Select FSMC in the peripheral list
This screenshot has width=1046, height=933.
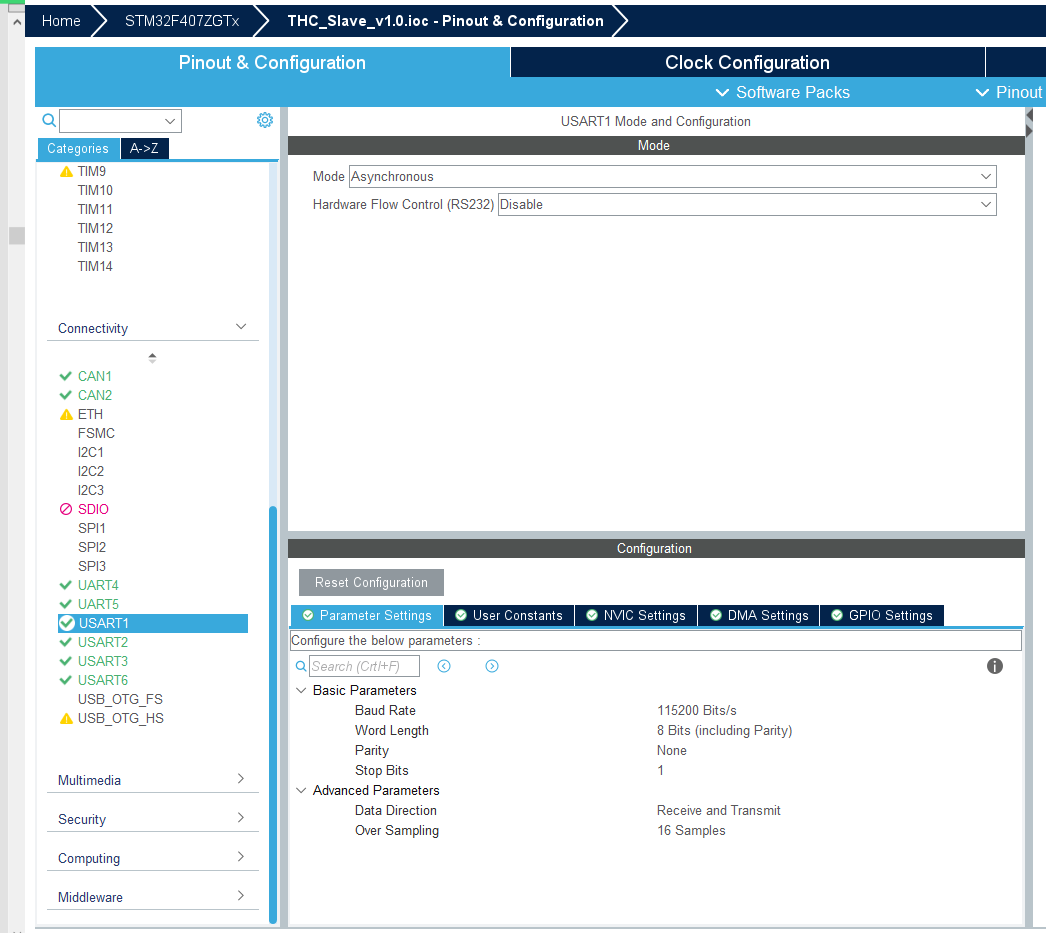click(96, 433)
